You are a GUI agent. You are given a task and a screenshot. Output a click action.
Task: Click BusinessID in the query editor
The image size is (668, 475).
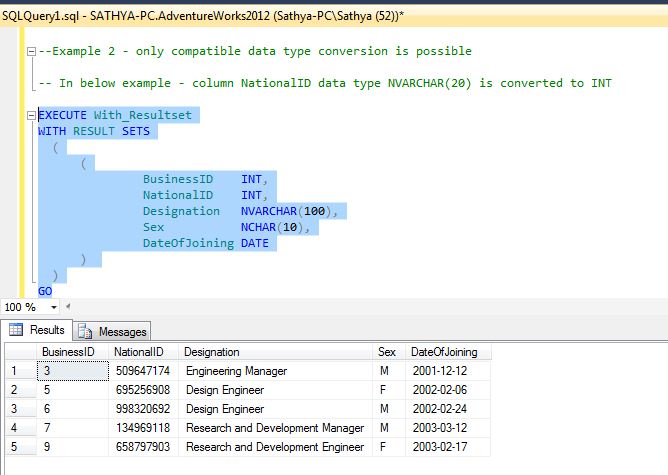point(178,179)
